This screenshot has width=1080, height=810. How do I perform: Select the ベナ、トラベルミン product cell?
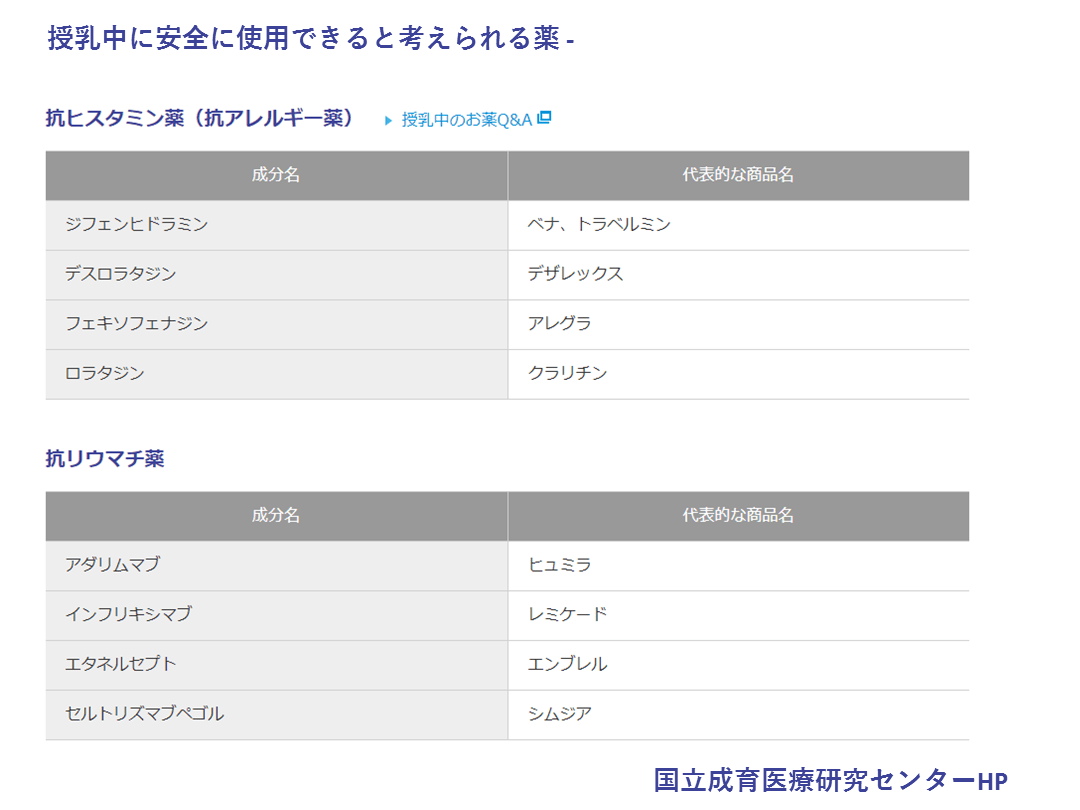click(x=599, y=225)
